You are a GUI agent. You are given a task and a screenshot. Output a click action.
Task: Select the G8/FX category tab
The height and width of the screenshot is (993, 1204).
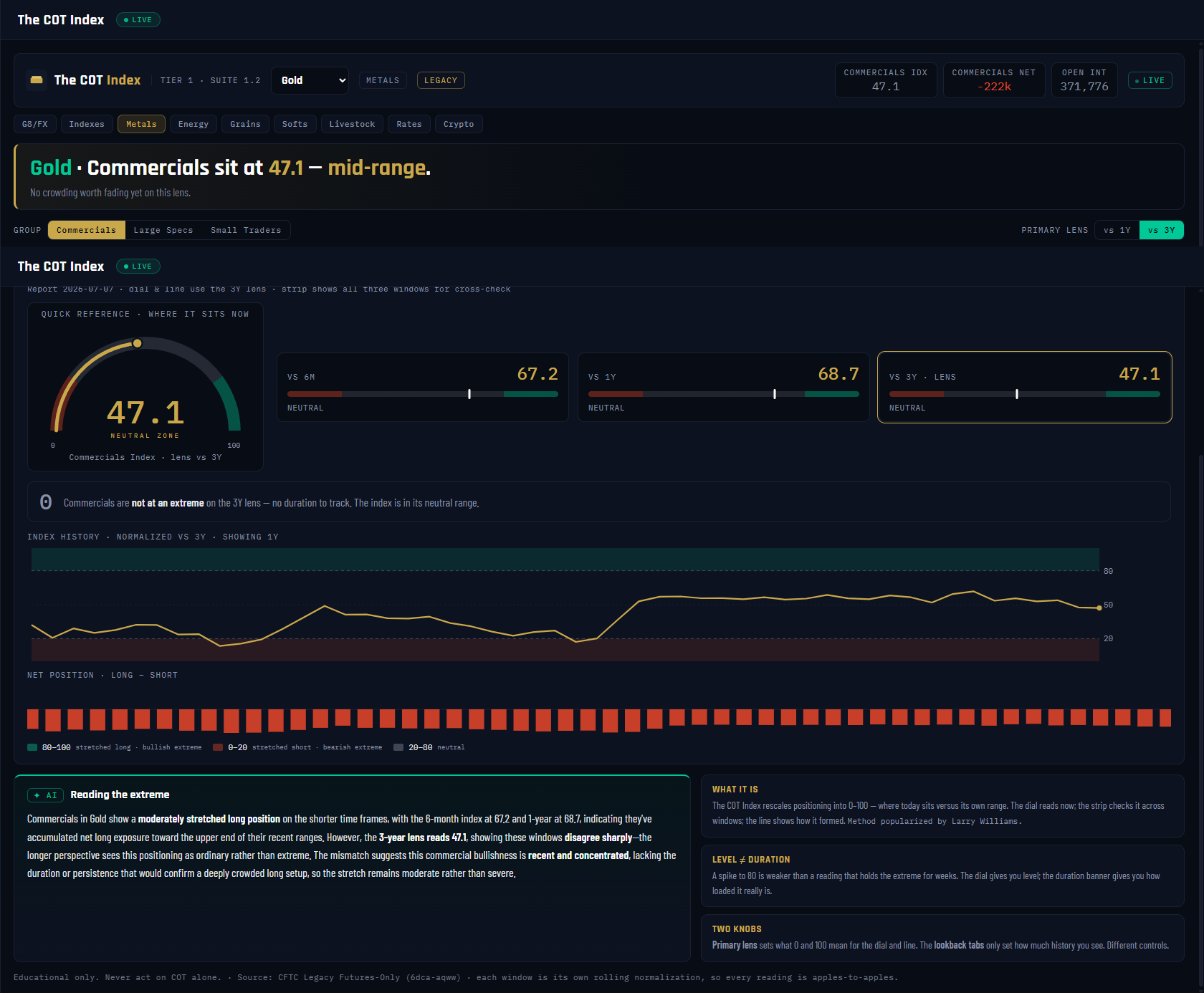tap(35, 124)
